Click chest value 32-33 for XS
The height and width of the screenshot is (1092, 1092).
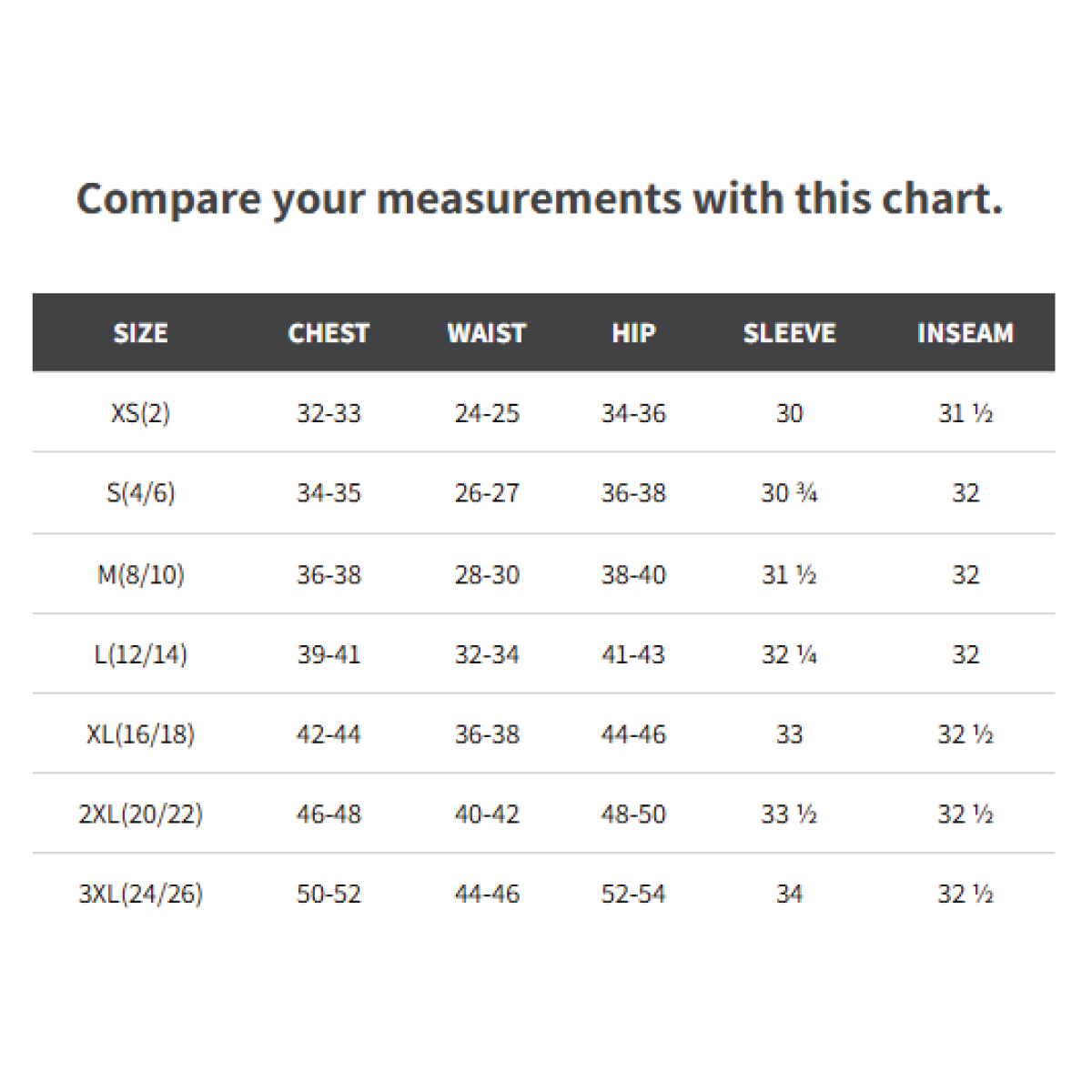tap(329, 413)
